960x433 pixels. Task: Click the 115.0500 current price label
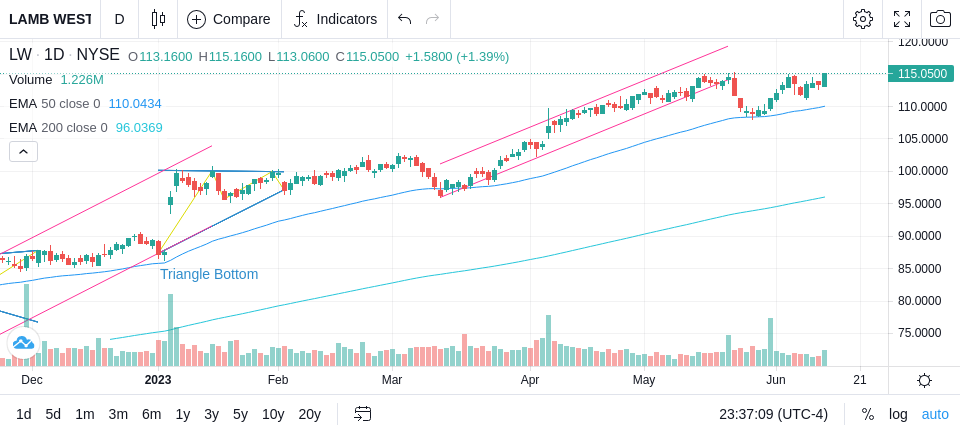click(921, 74)
